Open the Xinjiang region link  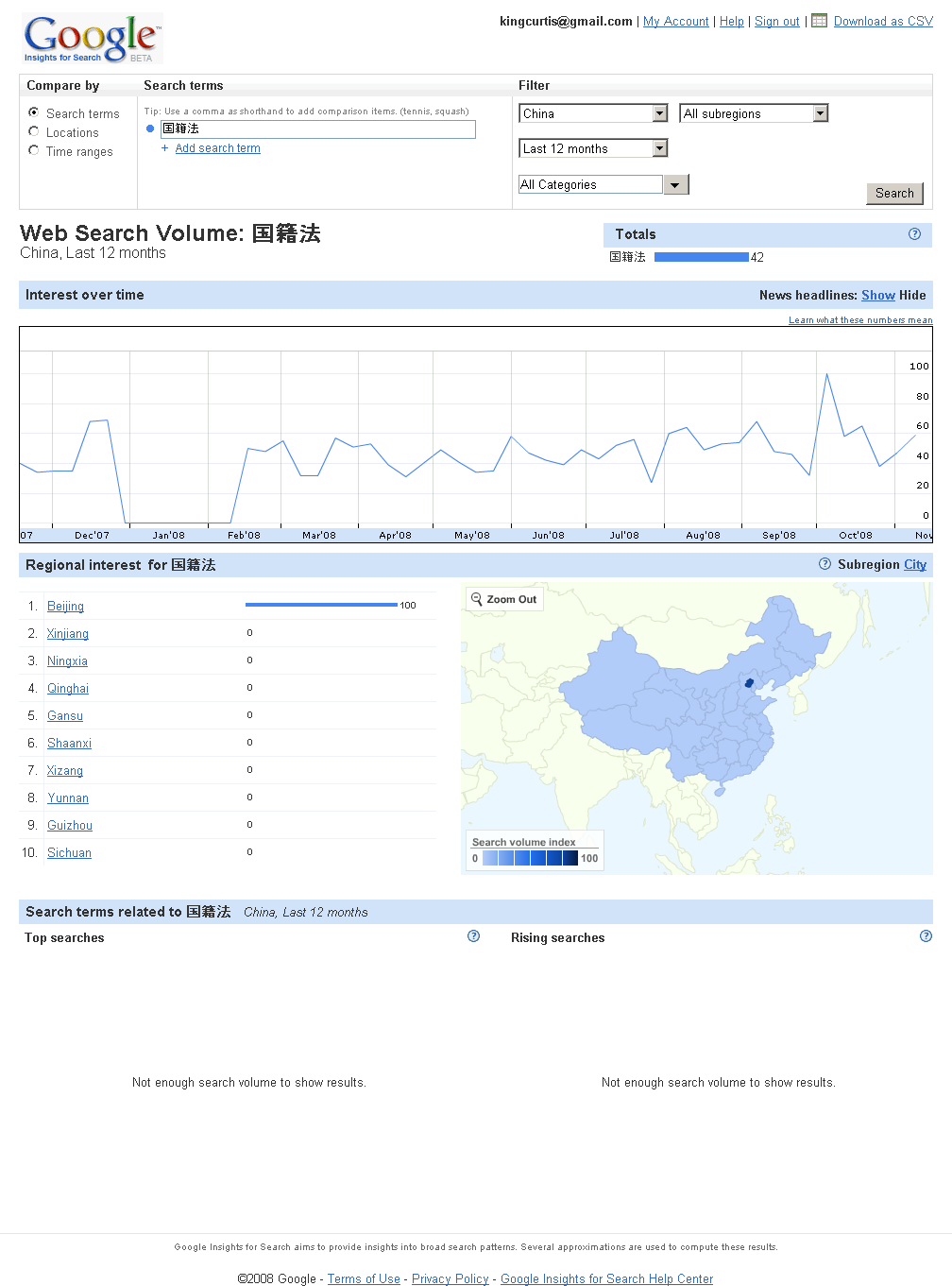point(68,634)
